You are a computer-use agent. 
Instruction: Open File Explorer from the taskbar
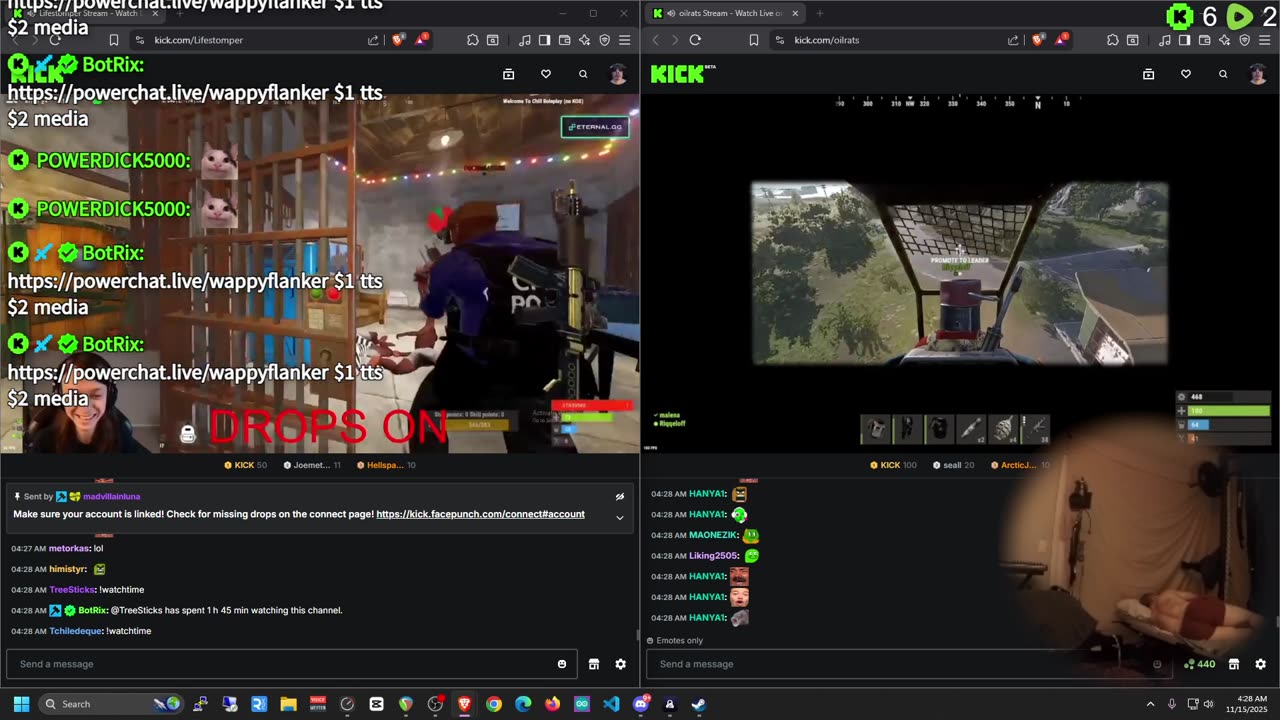click(x=288, y=704)
